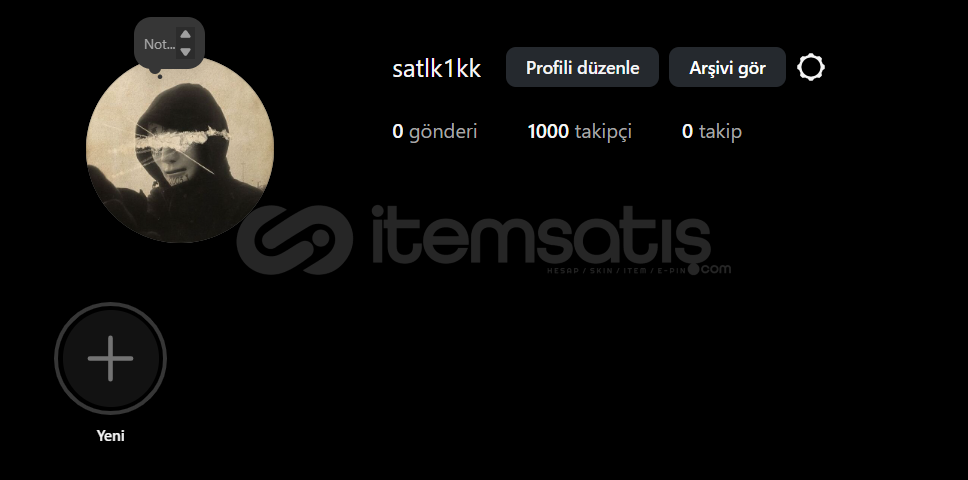Click the up arrow in the note bubble
This screenshot has height=480, width=968.
point(185,35)
